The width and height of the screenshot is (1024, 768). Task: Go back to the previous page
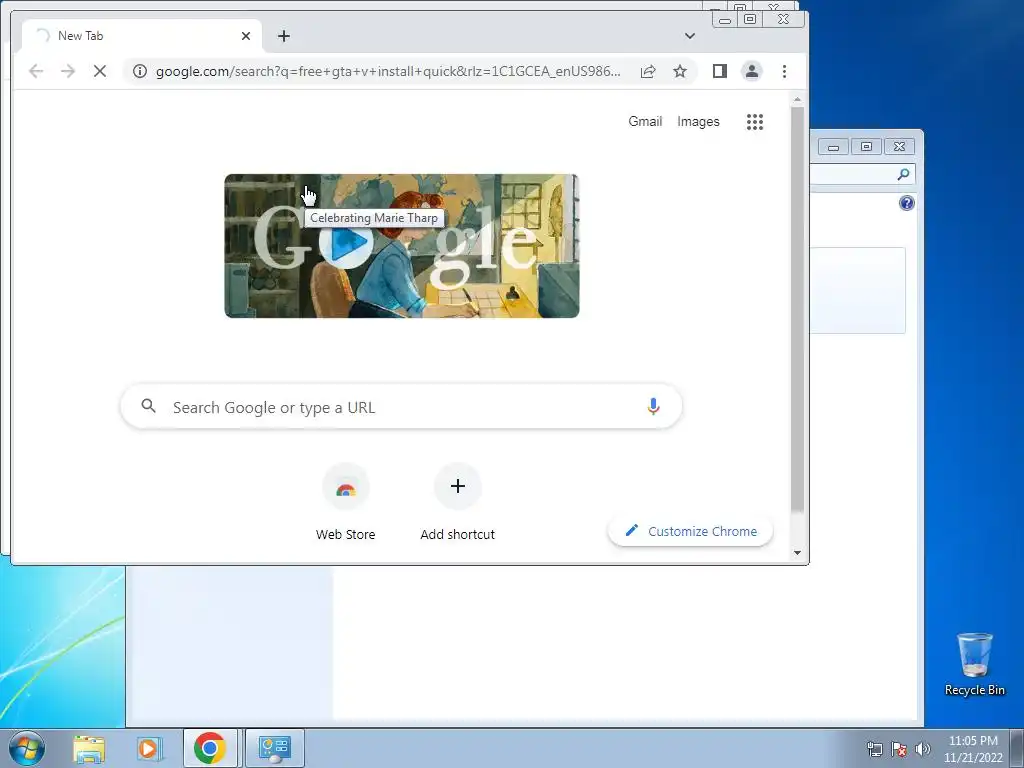(x=36, y=71)
